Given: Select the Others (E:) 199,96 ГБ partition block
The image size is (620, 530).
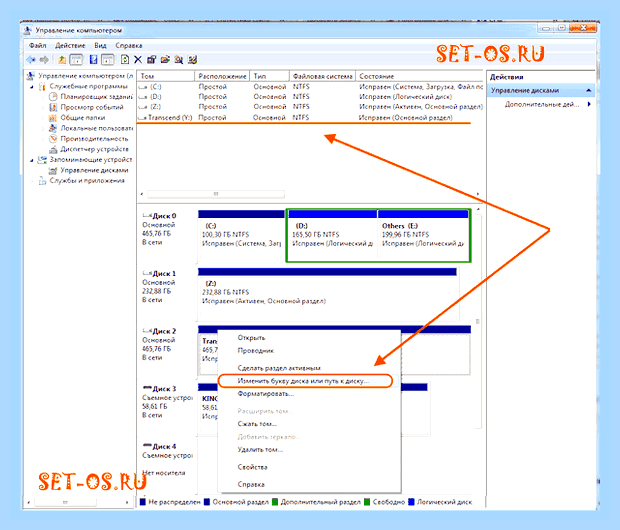Looking at the screenshot, I should point(423,236).
